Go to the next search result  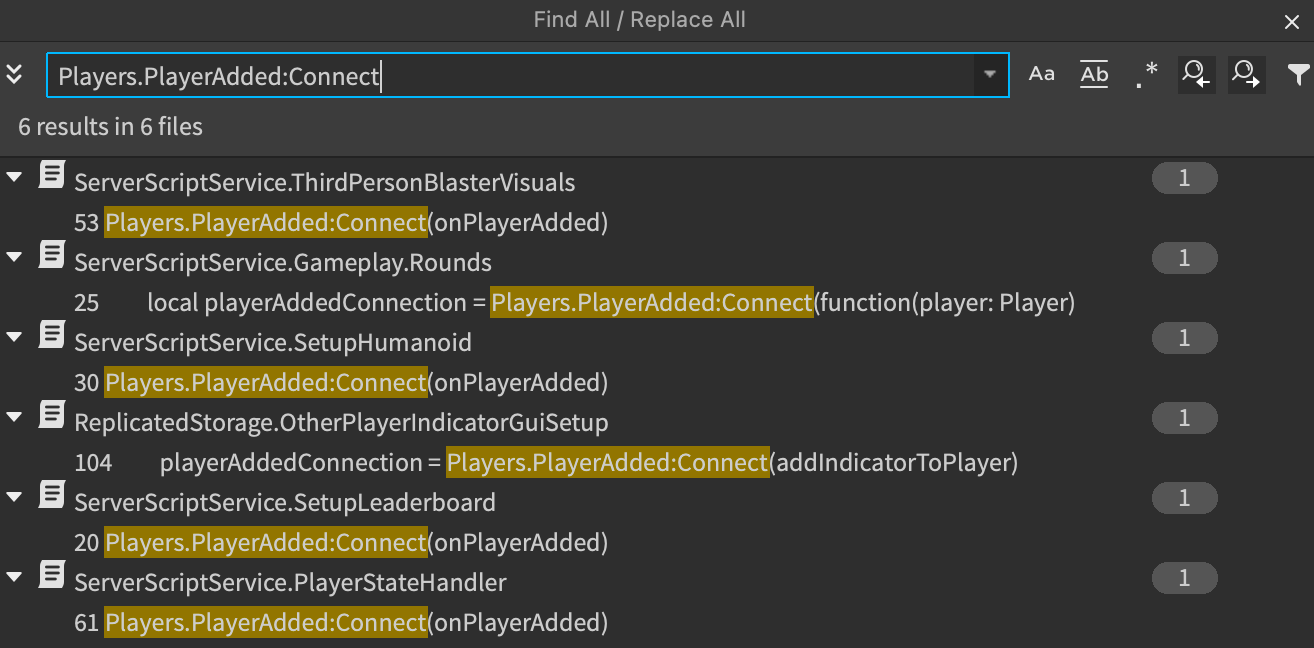click(x=1247, y=74)
